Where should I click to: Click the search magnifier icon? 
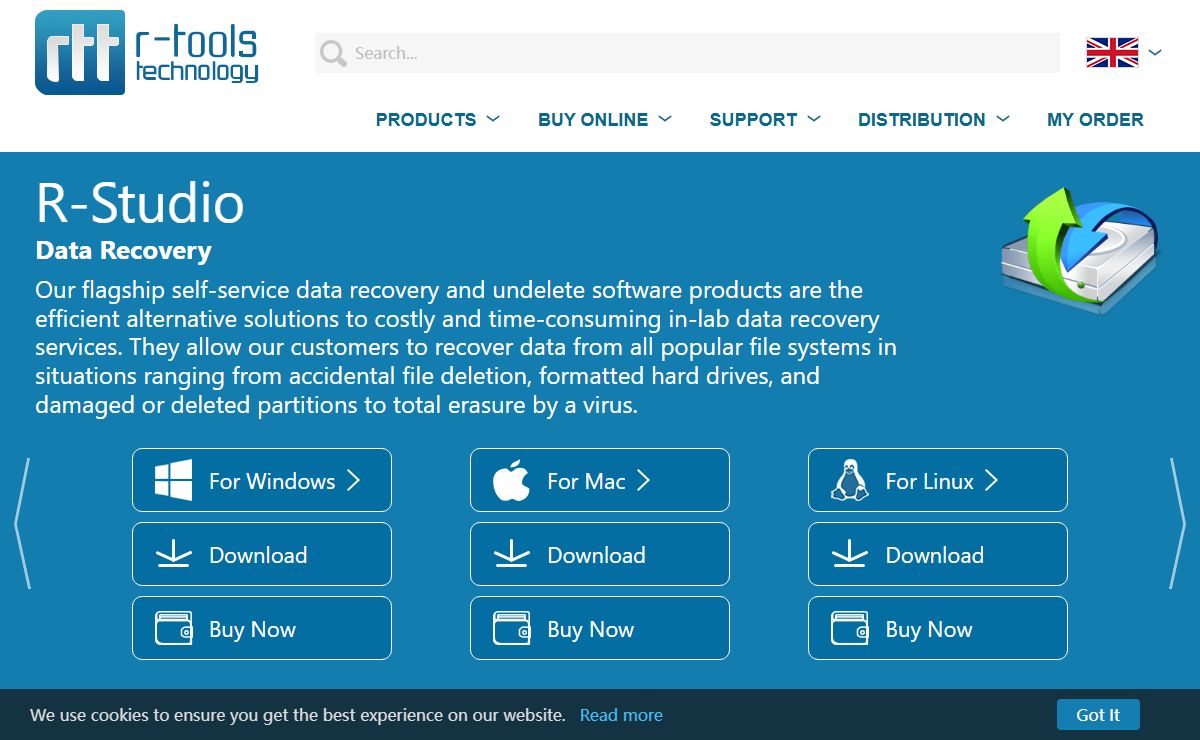coord(333,53)
